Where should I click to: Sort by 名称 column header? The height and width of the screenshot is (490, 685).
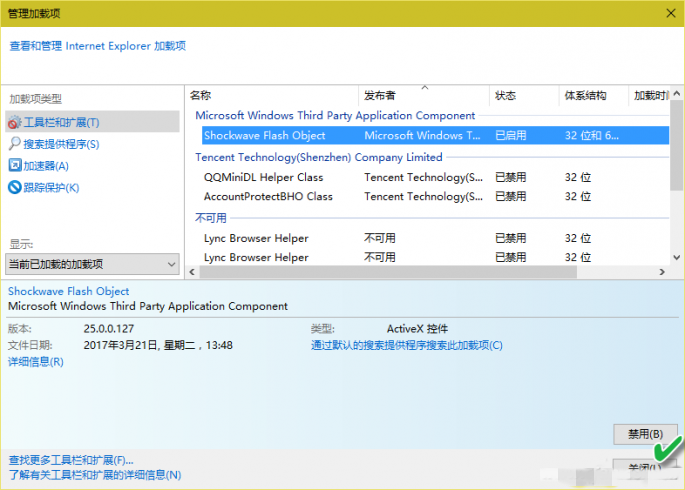pyautogui.click(x=272, y=95)
